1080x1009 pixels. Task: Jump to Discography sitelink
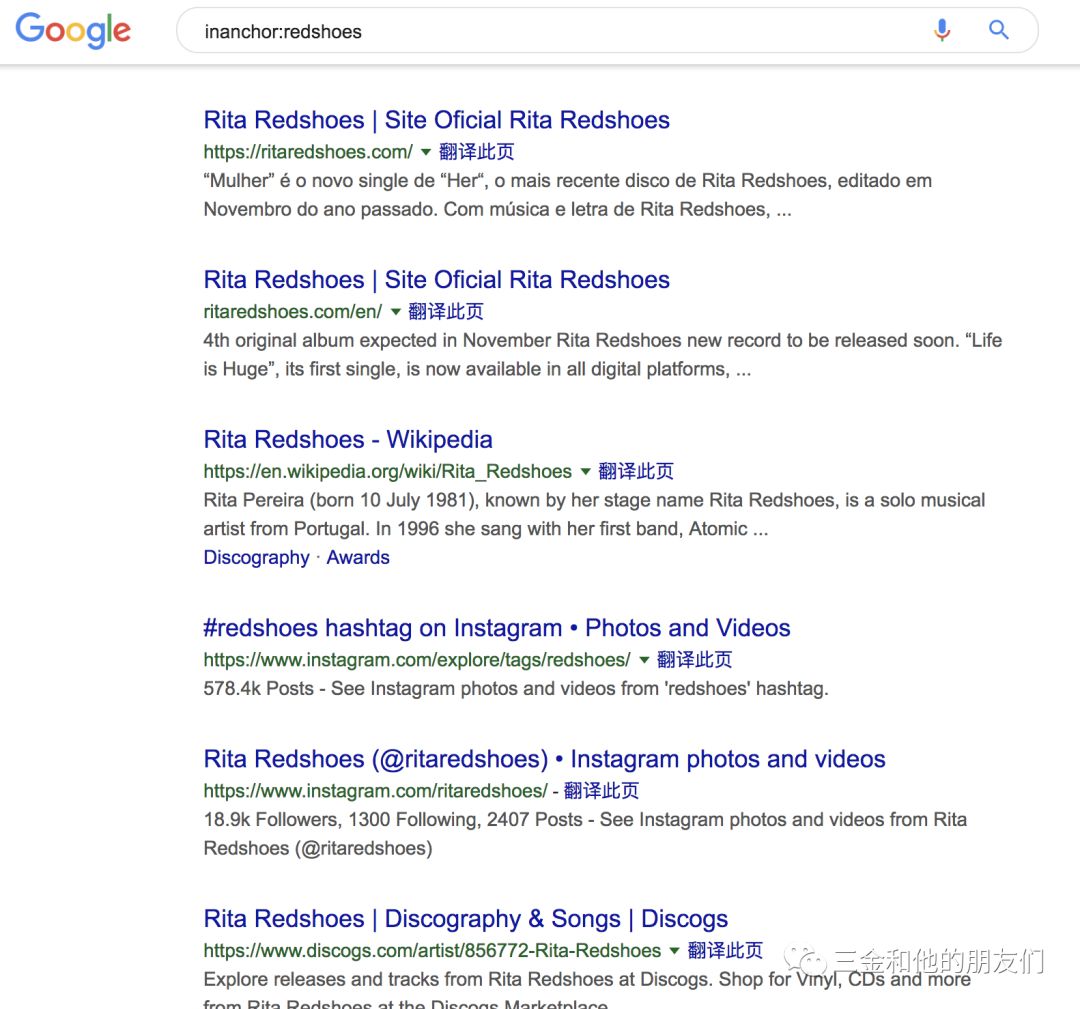[x=256, y=557]
